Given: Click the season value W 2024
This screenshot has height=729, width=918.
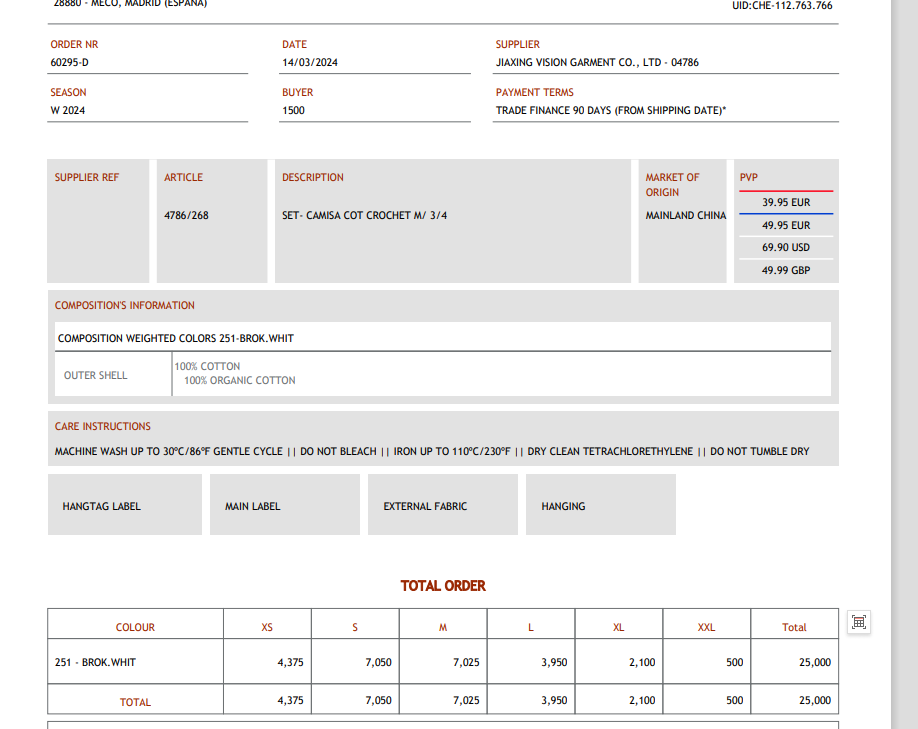Looking at the screenshot, I should click(x=68, y=110).
